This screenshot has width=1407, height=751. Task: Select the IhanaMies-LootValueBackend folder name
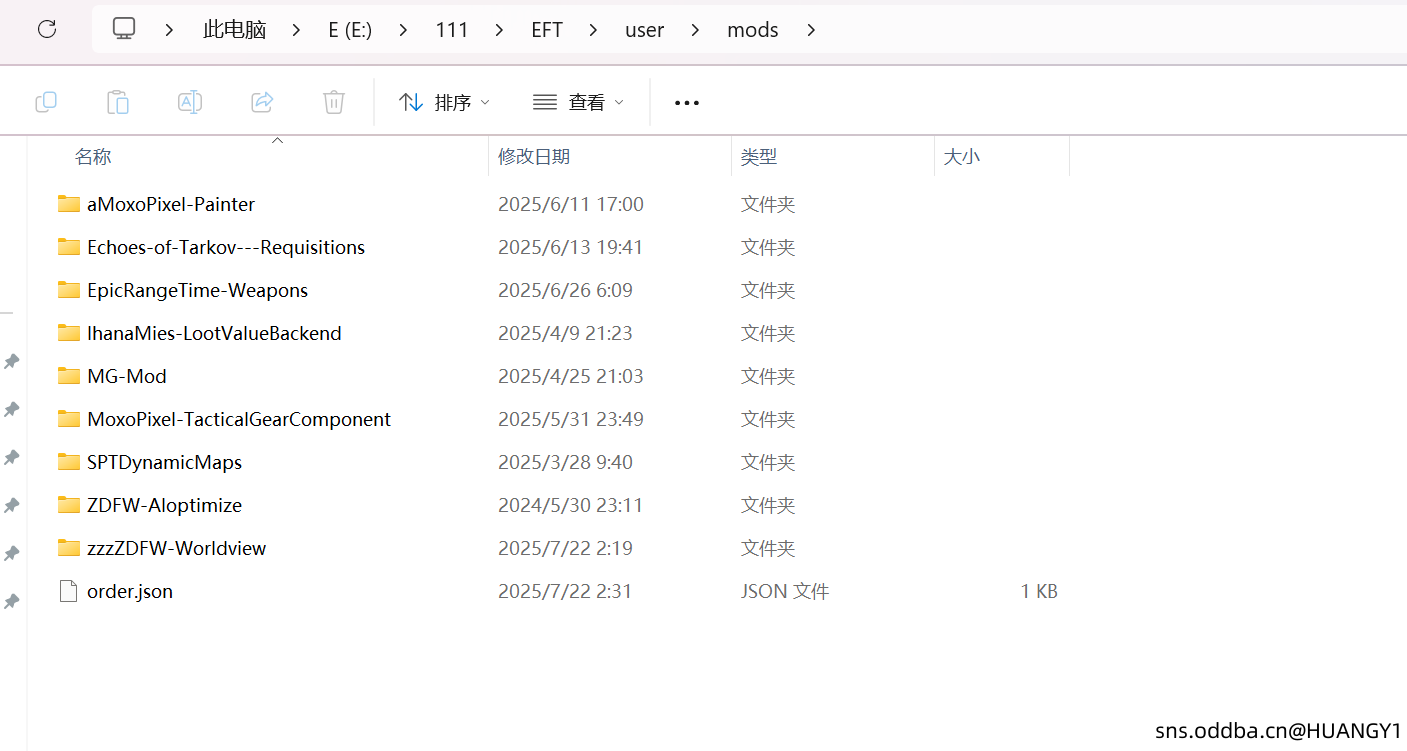click(x=214, y=333)
